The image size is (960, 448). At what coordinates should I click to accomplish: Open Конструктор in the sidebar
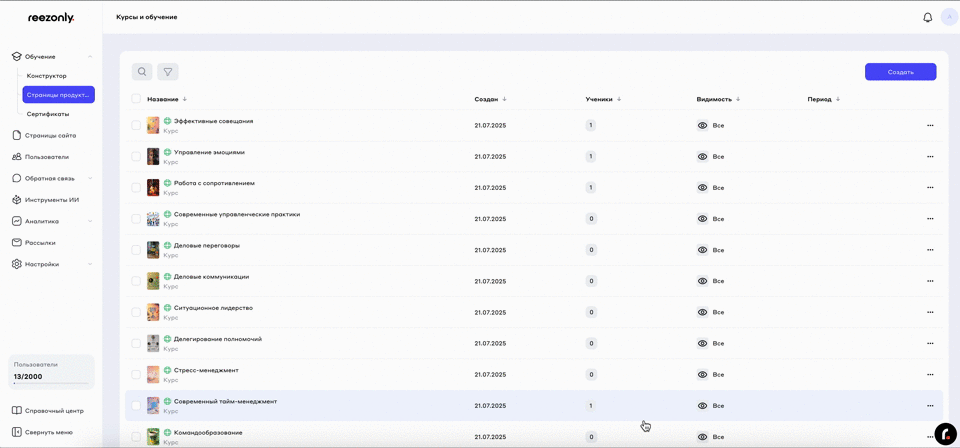pyautogui.click(x=47, y=76)
